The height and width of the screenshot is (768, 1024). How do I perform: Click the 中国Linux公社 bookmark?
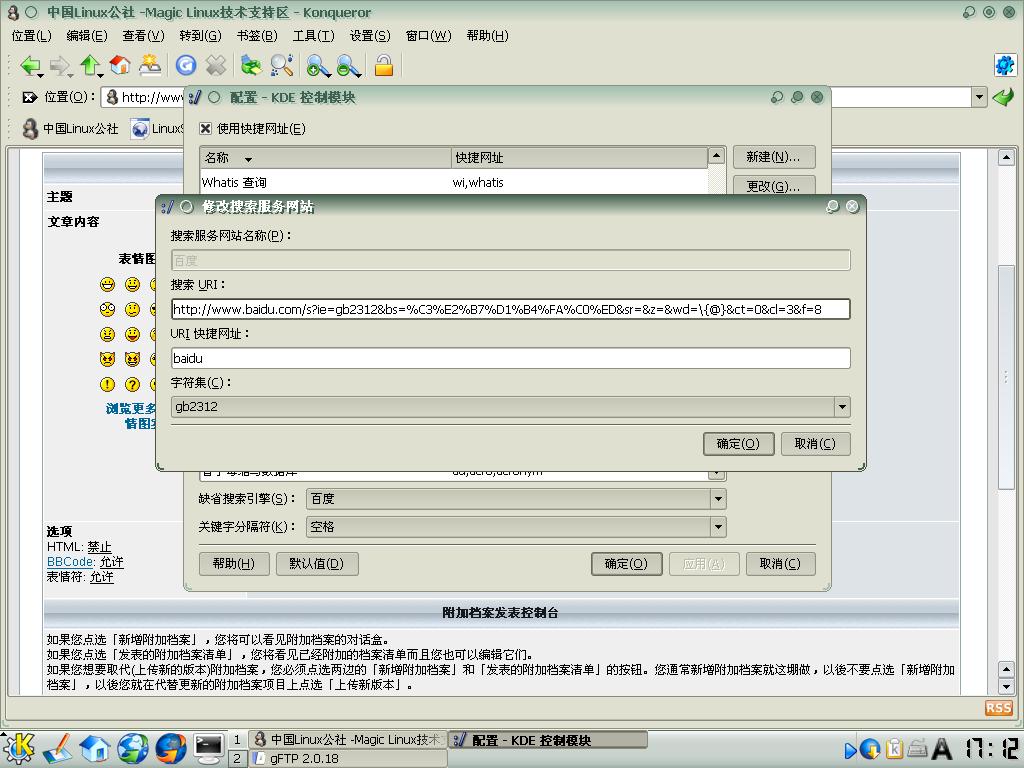(71, 129)
